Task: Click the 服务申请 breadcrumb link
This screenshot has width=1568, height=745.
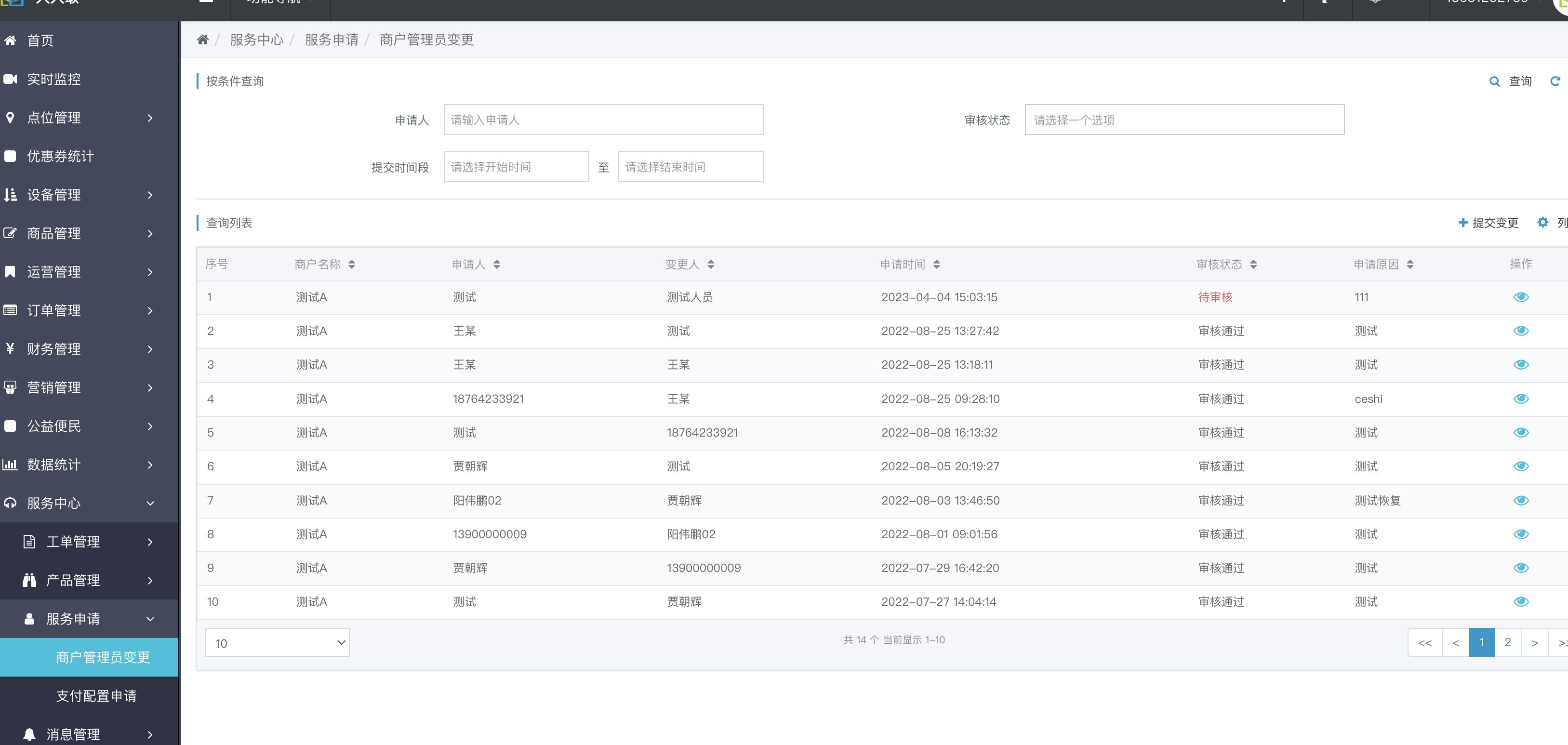Action: coord(332,40)
